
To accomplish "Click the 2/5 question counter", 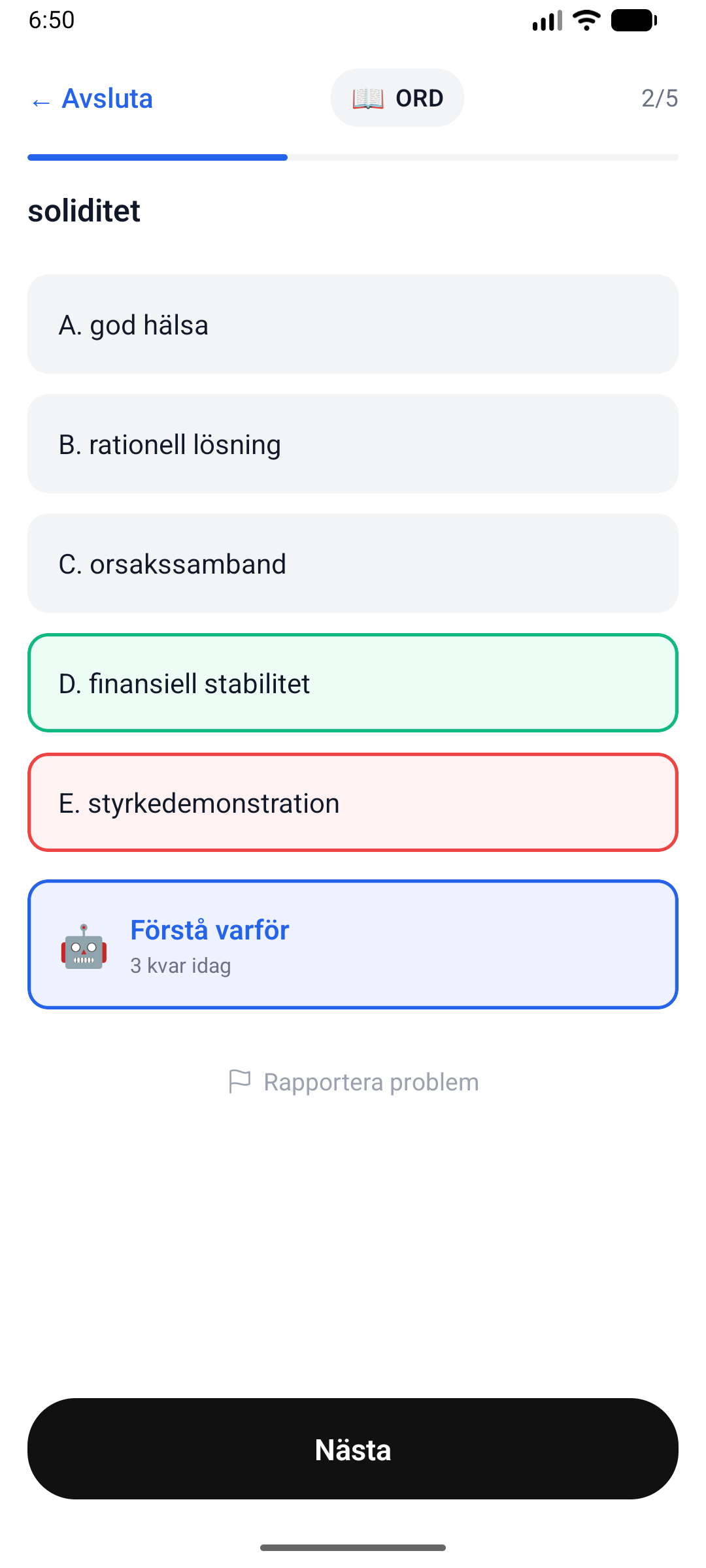I will [660, 99].
